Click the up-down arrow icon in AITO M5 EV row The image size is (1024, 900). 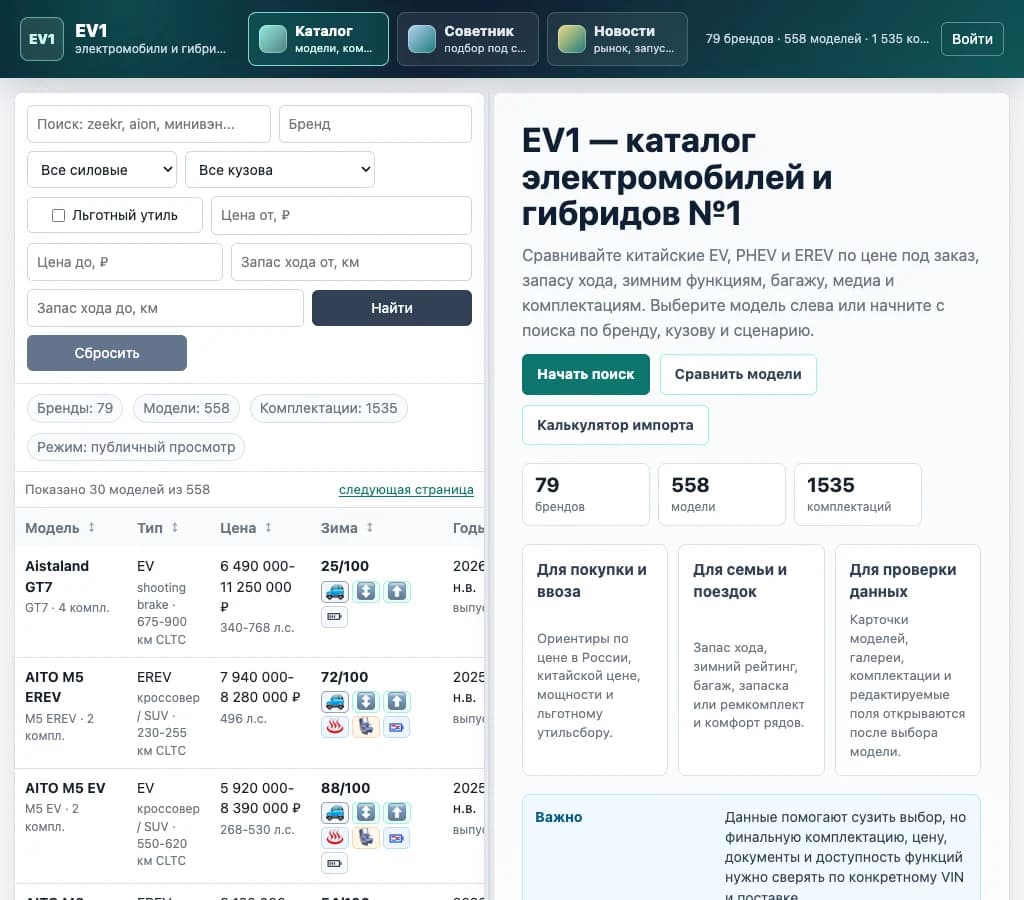[366, 813]
